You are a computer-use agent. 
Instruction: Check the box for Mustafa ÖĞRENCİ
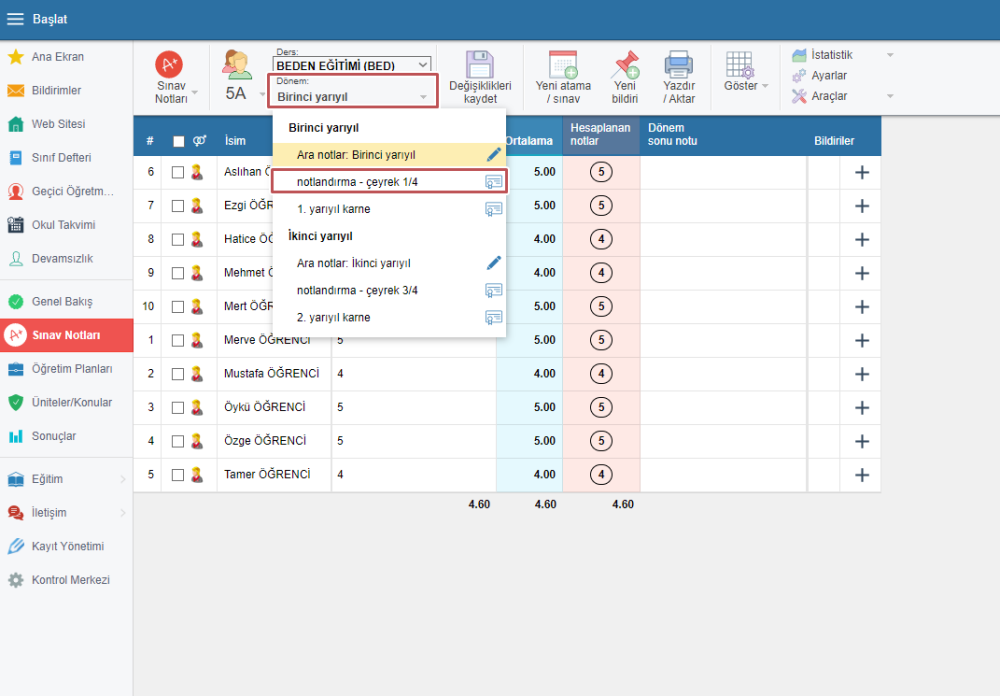coord(178,374)
